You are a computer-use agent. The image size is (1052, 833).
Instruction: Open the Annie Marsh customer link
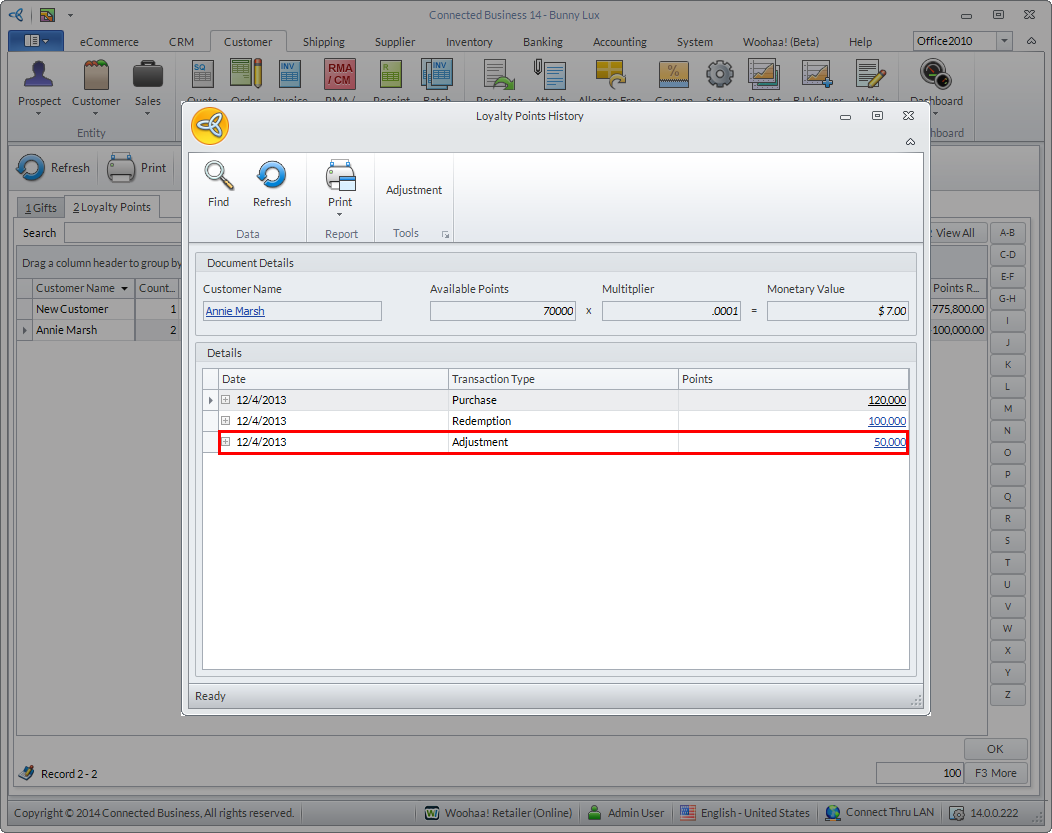(x=235, y=311)
